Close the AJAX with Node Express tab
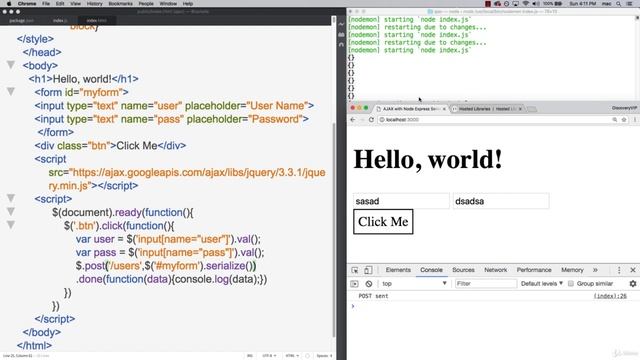 point(444,109)
